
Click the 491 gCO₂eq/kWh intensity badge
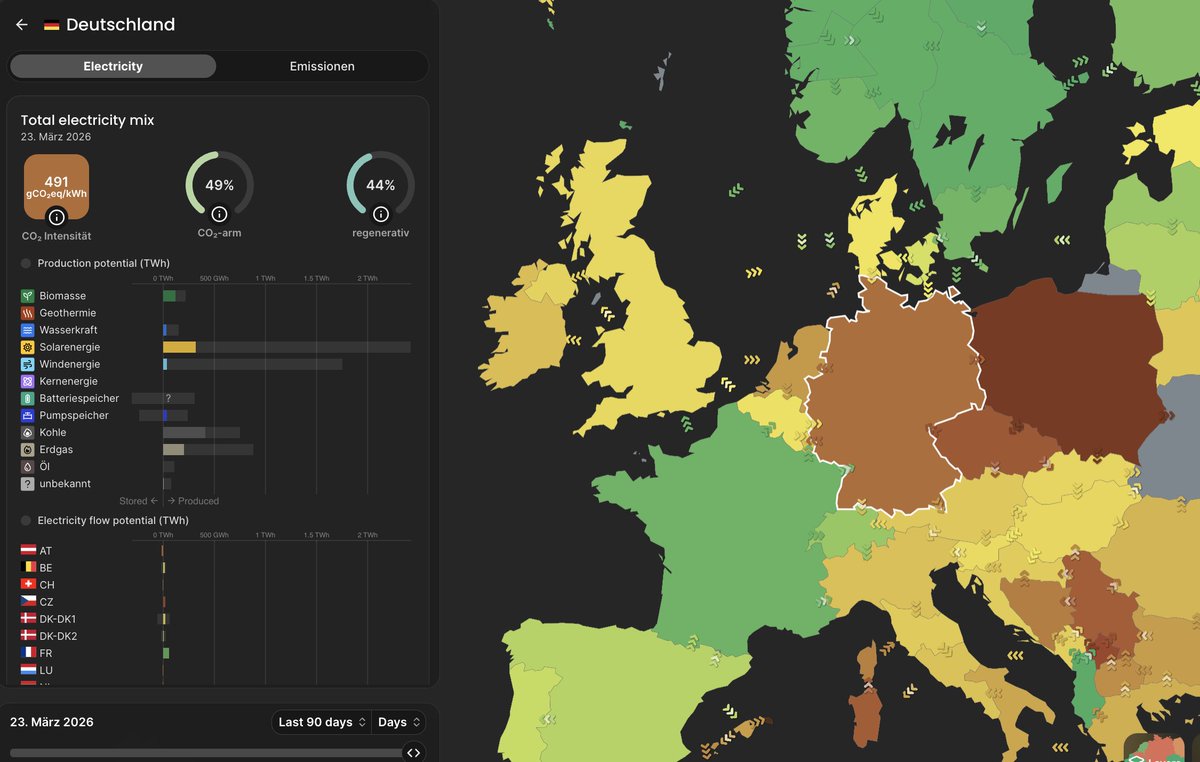[x=57, y=187]
